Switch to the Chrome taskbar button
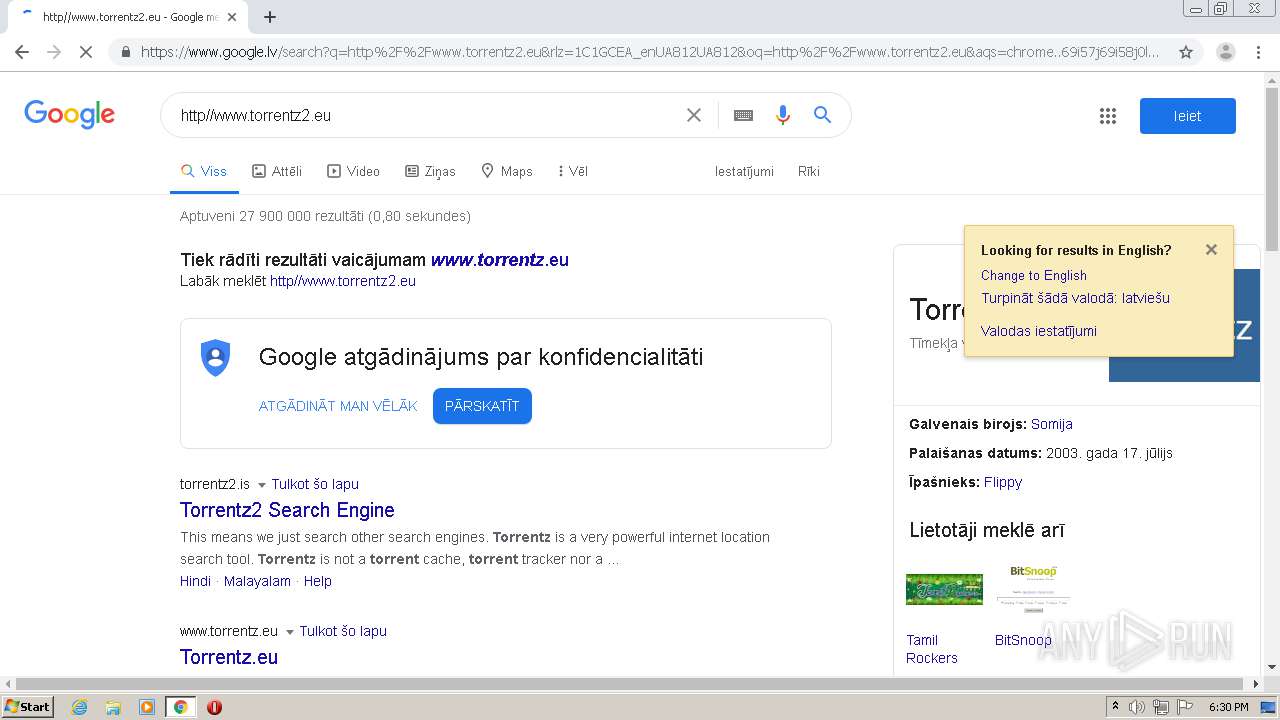 coord(180,707)
